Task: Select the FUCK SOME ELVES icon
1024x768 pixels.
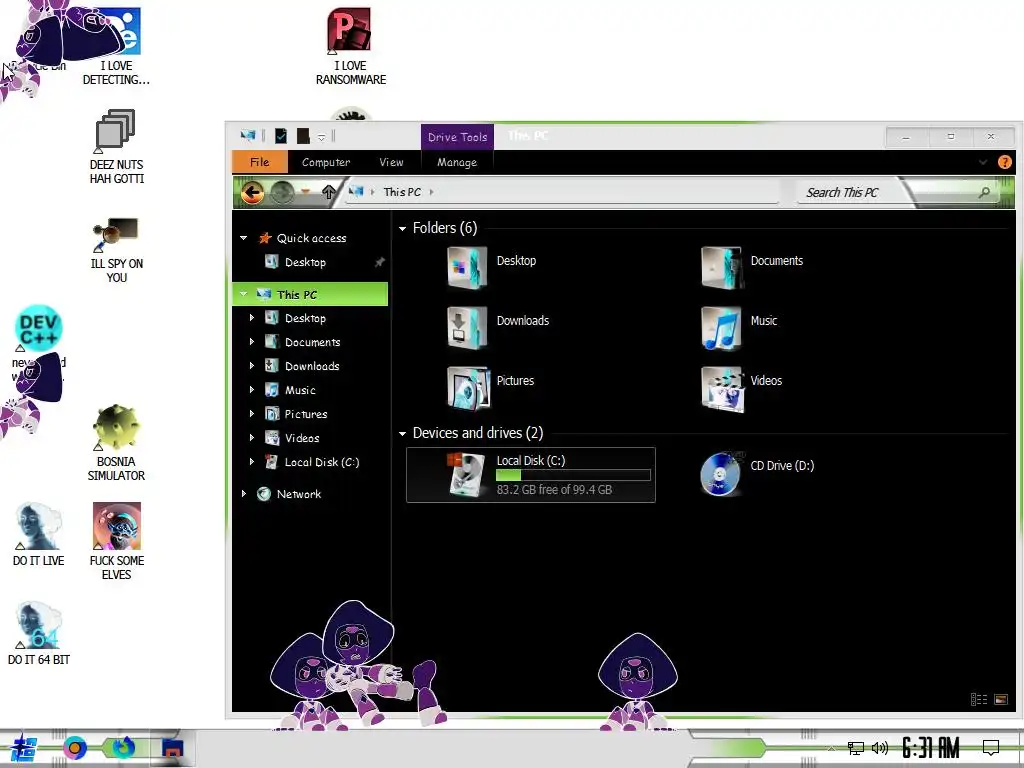Action: 116,541
